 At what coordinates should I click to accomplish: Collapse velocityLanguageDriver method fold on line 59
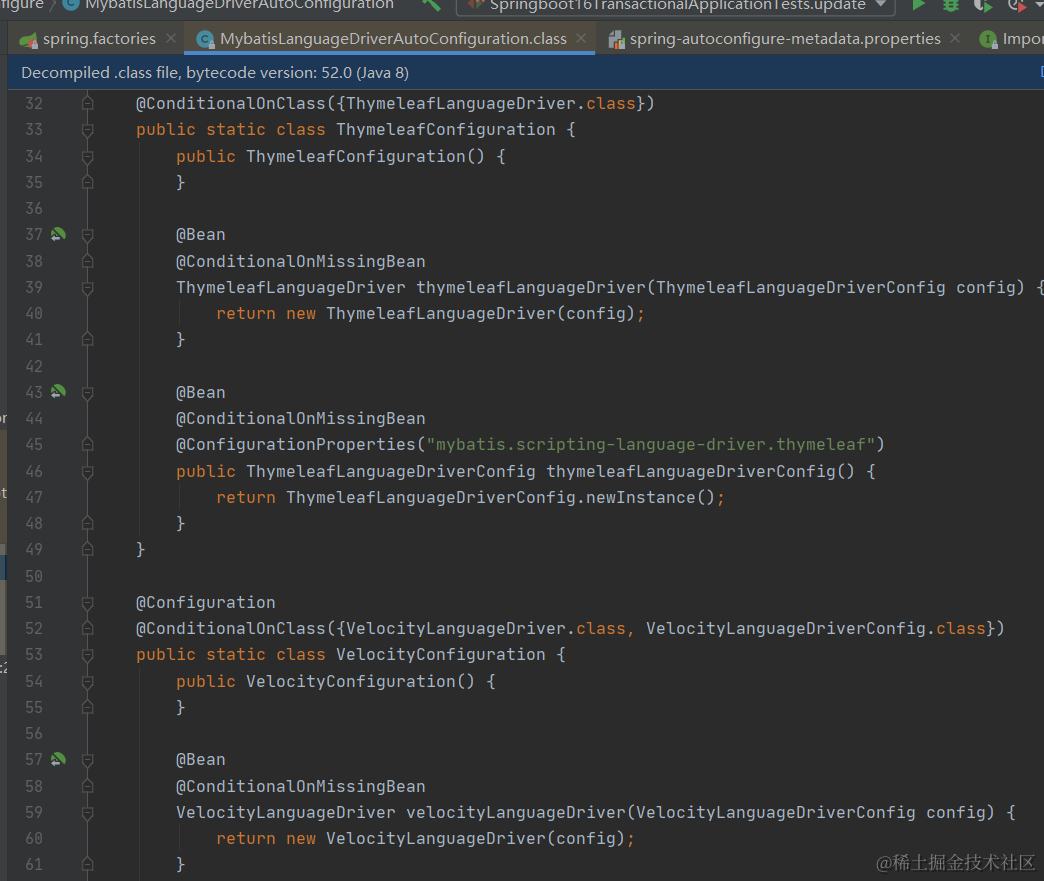[87, 812]
